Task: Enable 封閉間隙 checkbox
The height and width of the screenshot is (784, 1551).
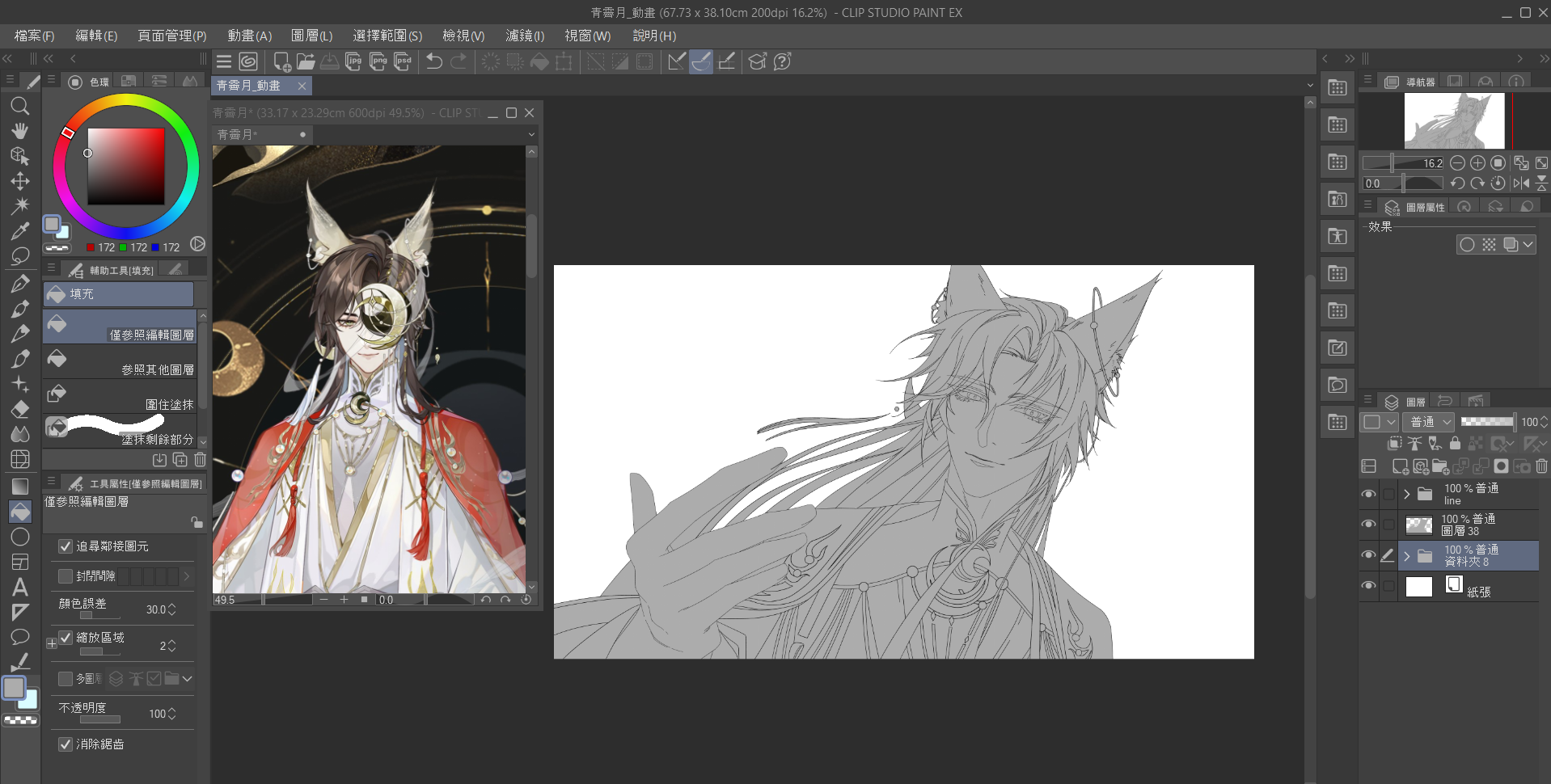Action: coord(66,576)
